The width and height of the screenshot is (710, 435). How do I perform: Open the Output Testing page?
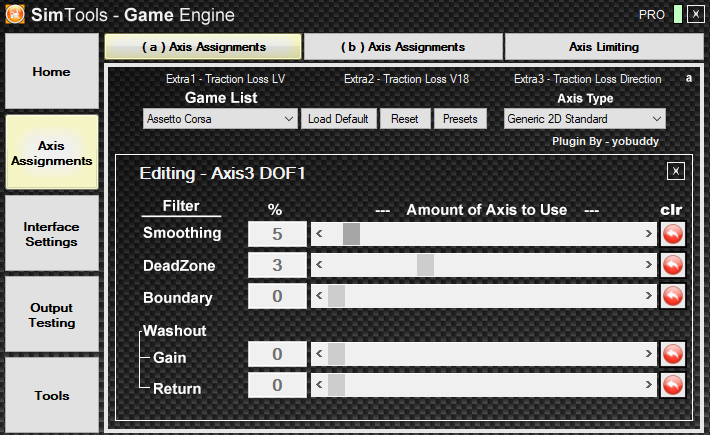(52, 315)
